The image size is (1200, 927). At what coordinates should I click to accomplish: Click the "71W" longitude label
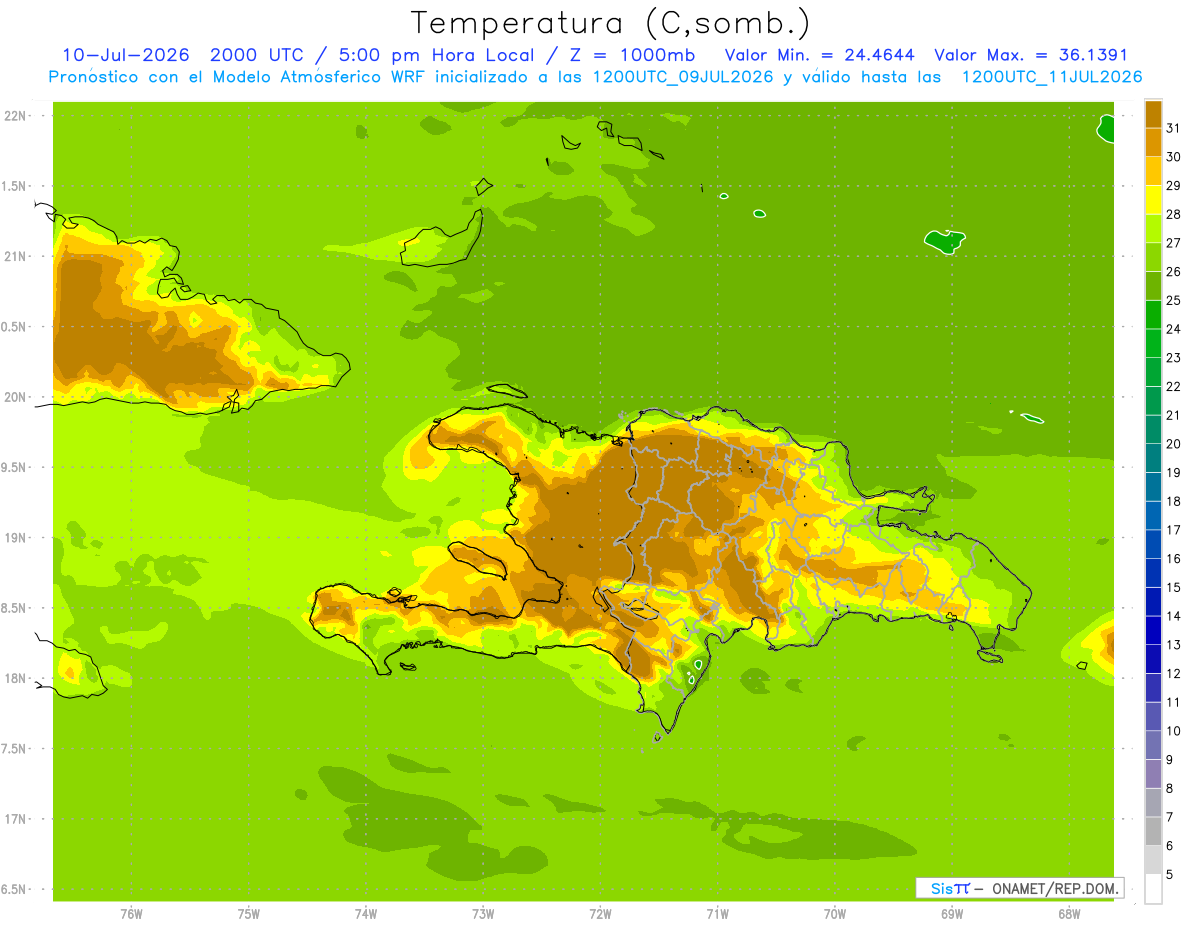point(717,914)
